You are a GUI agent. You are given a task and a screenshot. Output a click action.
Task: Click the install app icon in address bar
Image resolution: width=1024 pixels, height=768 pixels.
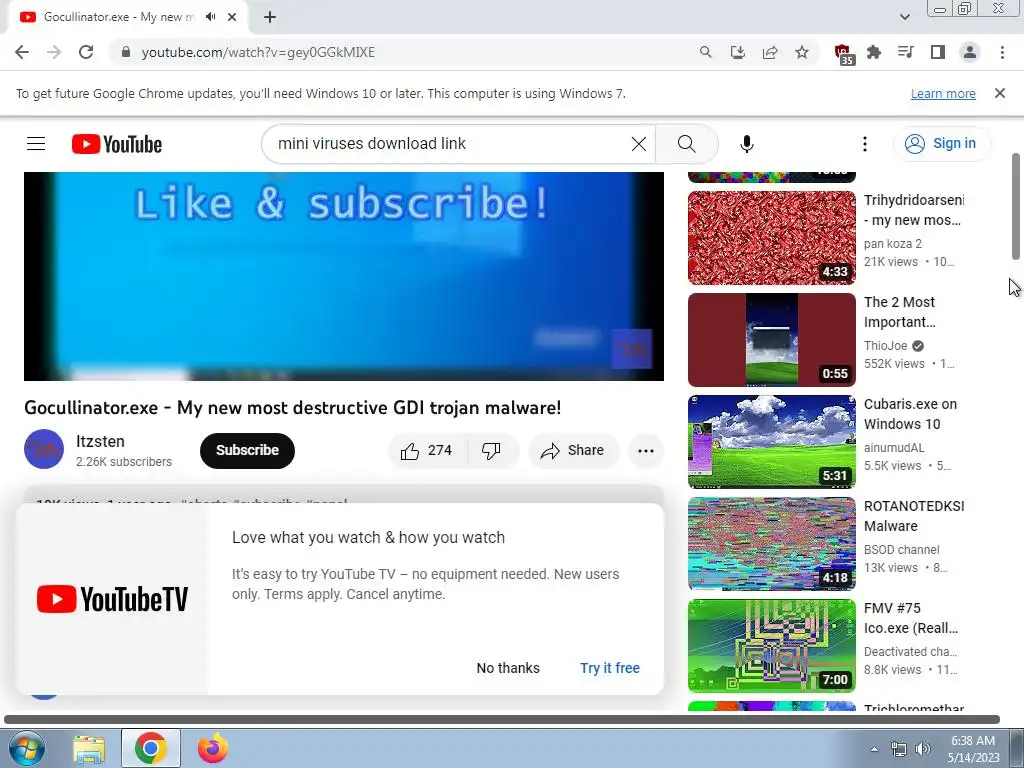(x=738, y=52)
